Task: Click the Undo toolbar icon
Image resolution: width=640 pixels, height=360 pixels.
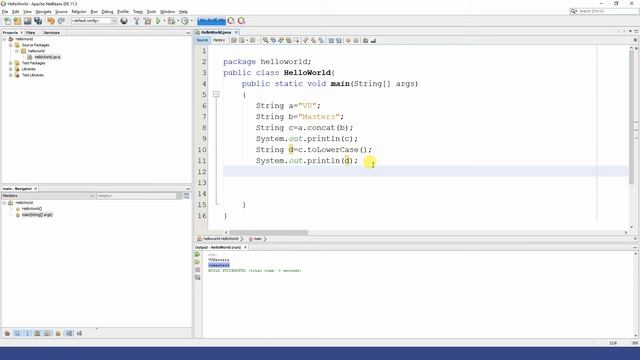Action: (51, 21)
